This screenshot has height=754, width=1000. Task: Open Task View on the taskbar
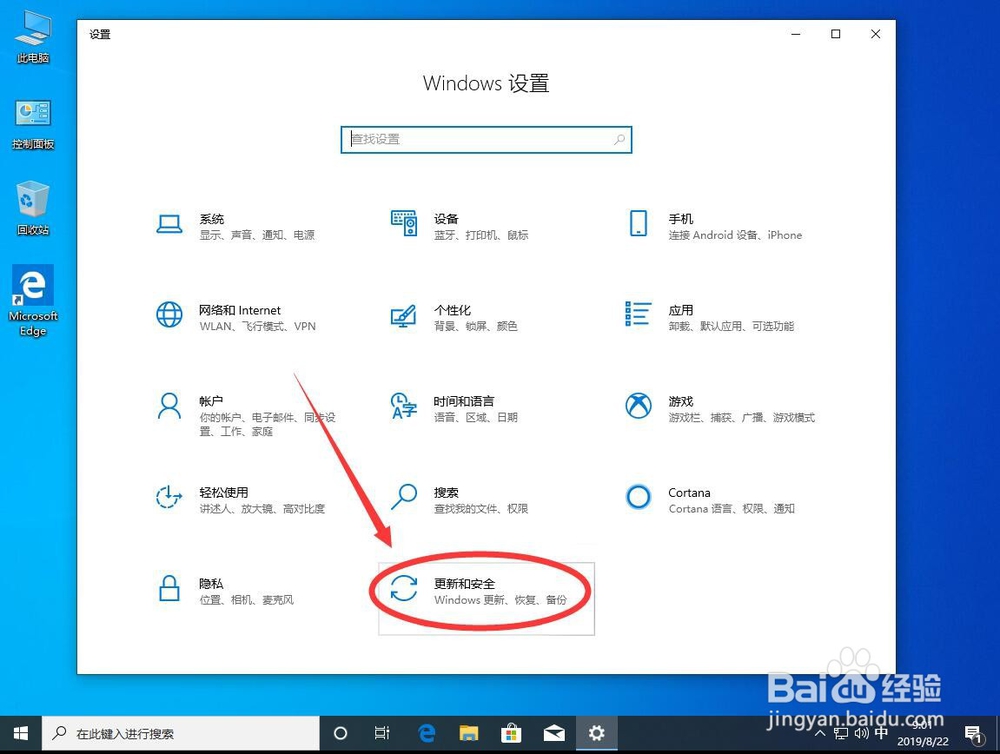pos(382,734)
